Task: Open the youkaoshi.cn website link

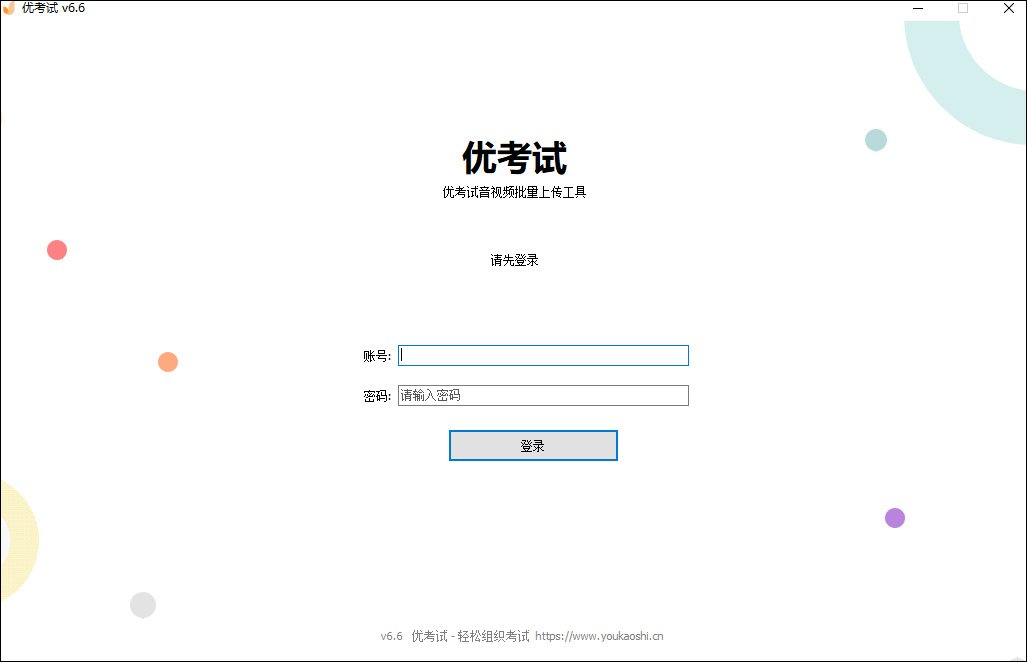Action: click(600, 636)
